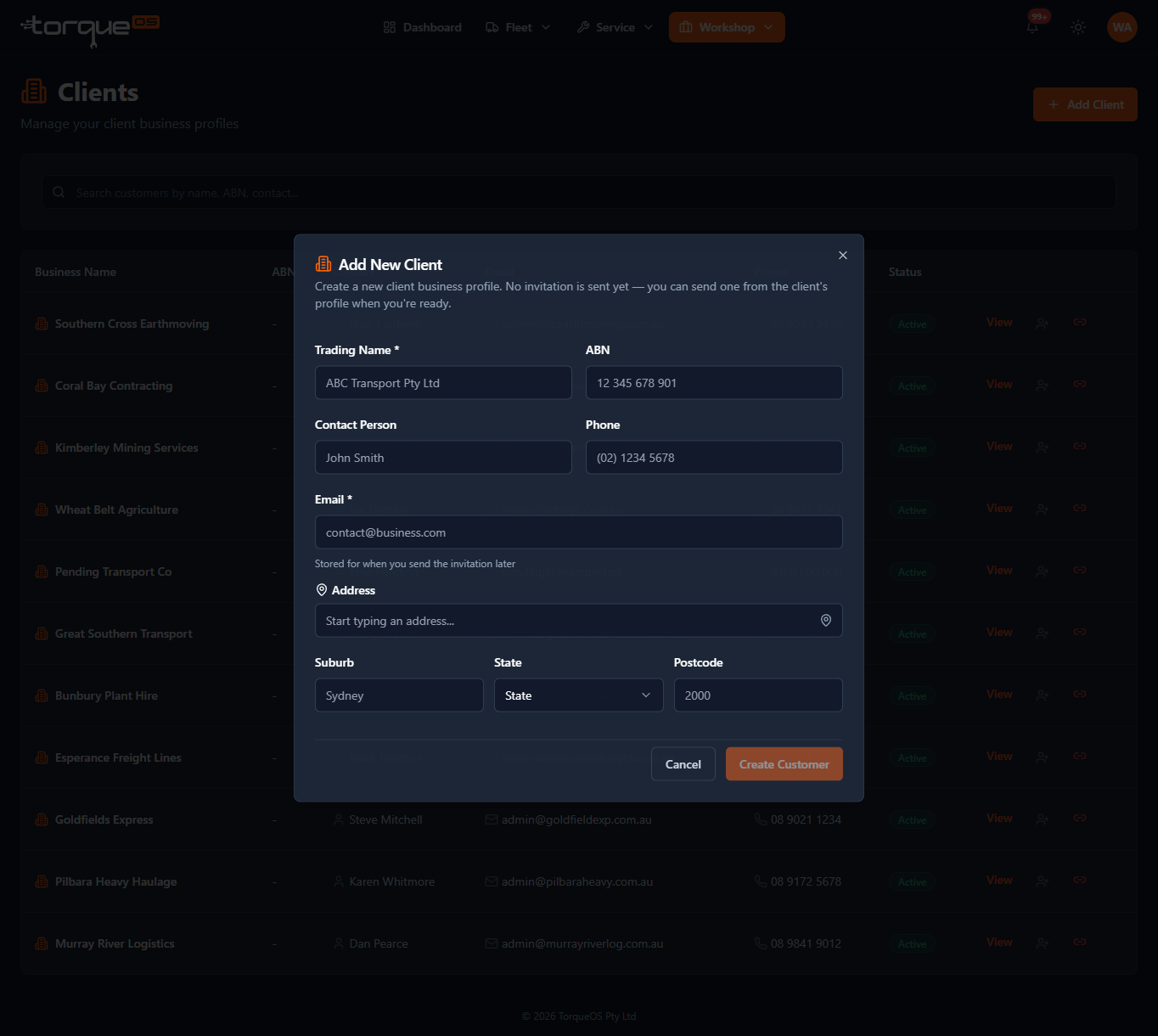Viewport: 1158px width, 1036px height.
Task: Click add-user icon for Bunbury Plant Hire
Action: 1042,695
